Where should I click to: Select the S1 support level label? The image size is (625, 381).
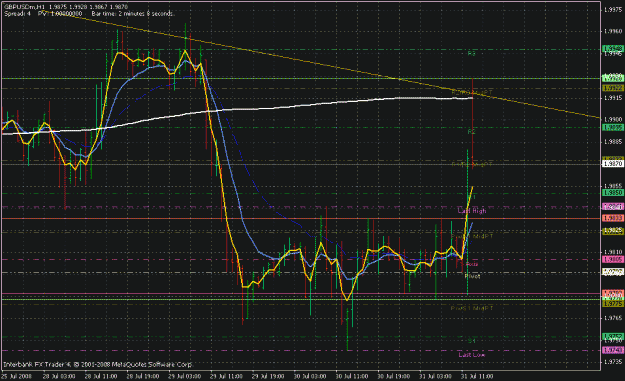pos(472,341)
